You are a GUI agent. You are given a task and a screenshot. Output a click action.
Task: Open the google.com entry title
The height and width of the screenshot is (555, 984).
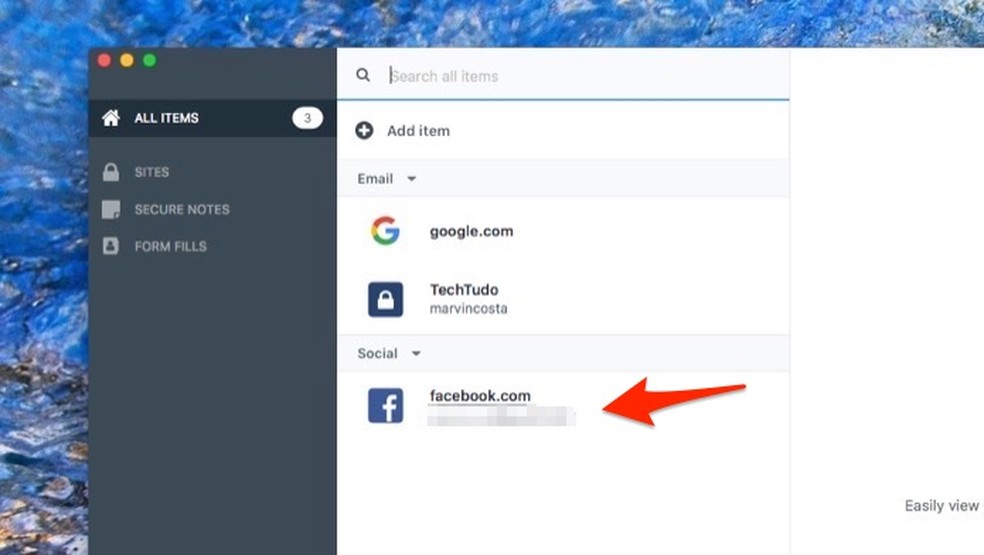[471, 231]
